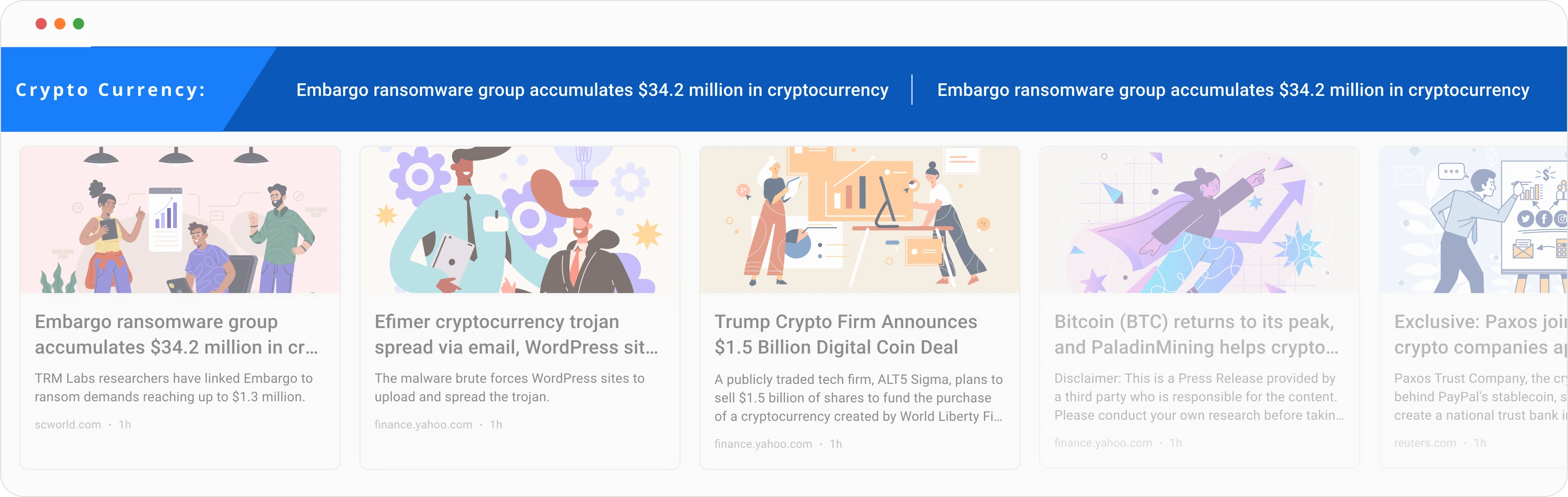Viewport: 1568px width, 497px height.
Task: Visit the scworld.com source link
Action: [68, 425]
